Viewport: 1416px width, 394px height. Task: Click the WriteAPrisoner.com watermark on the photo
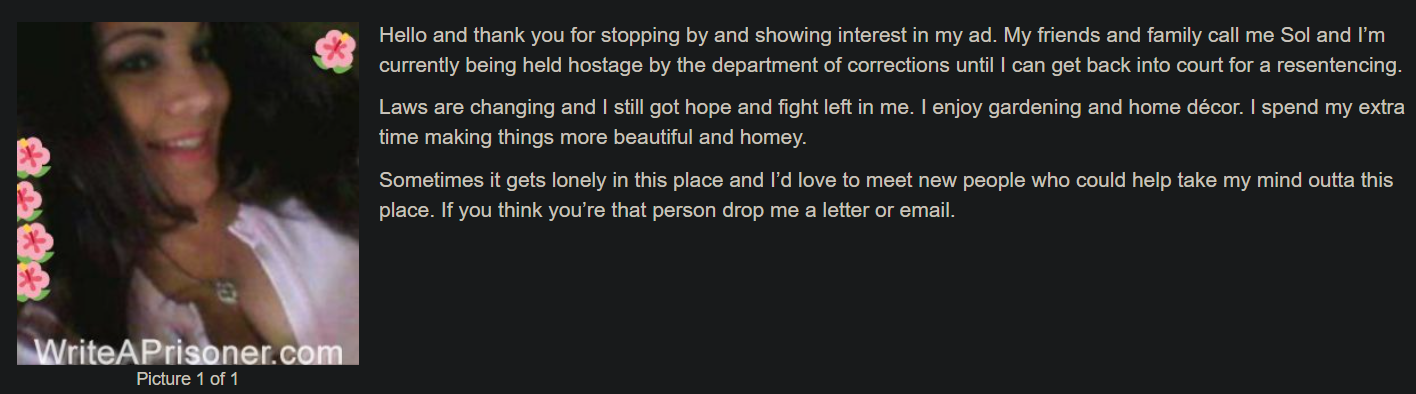pyautogui.click(x=186, y=351)
